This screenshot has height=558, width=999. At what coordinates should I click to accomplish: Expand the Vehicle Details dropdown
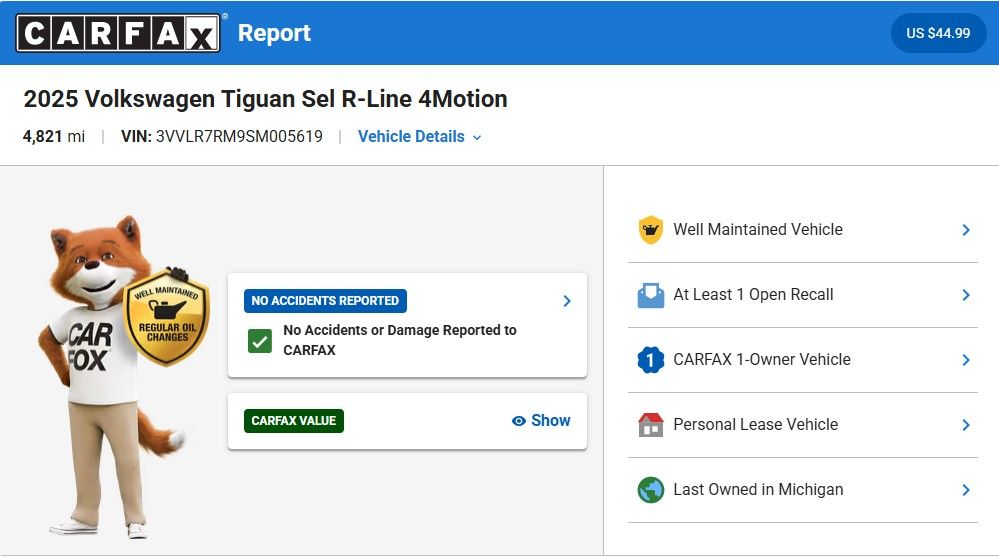coord(419,136)
